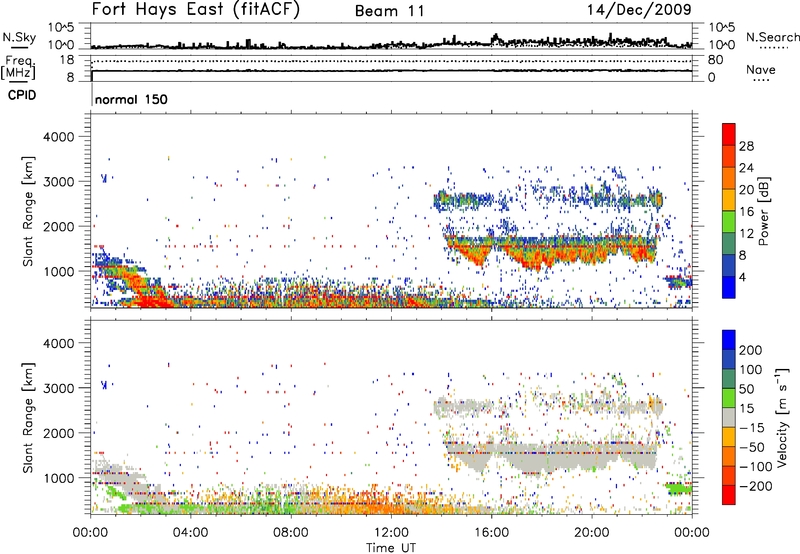Click the velocity colorbar tick "-200"
The width and height of the screenshot is (800, 554).
coord(756,486)
